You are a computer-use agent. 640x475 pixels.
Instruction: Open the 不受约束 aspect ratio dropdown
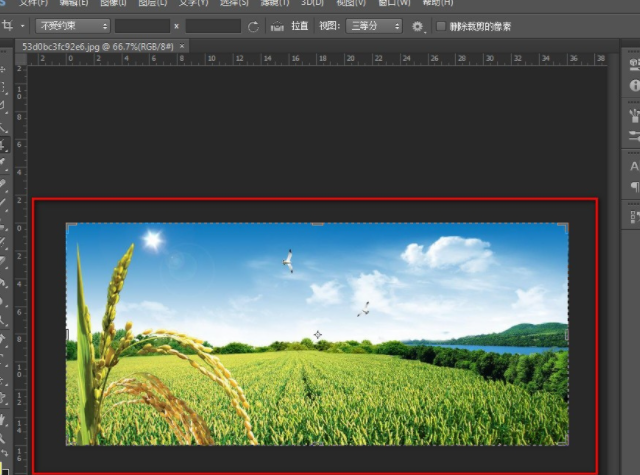pos(73,26)
